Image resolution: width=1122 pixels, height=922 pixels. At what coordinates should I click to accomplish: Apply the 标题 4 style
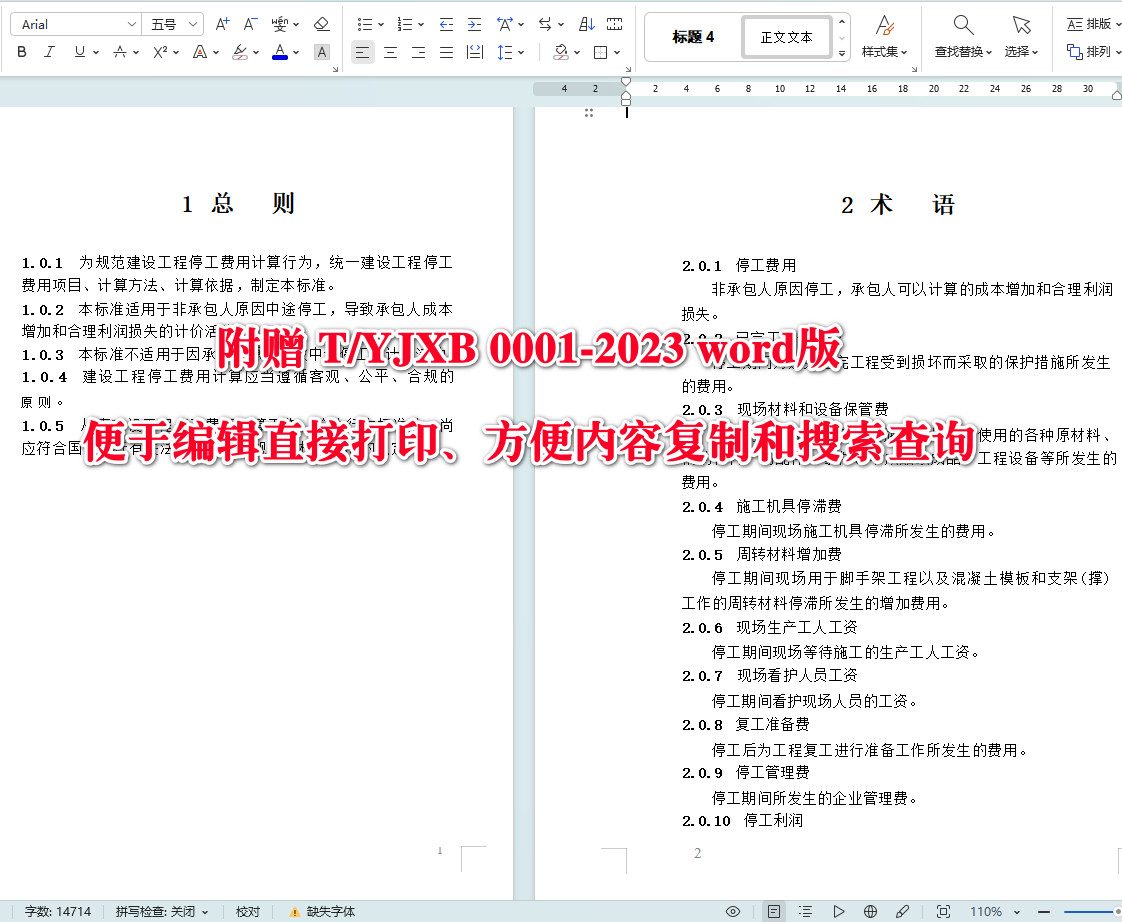click(693, 37)
